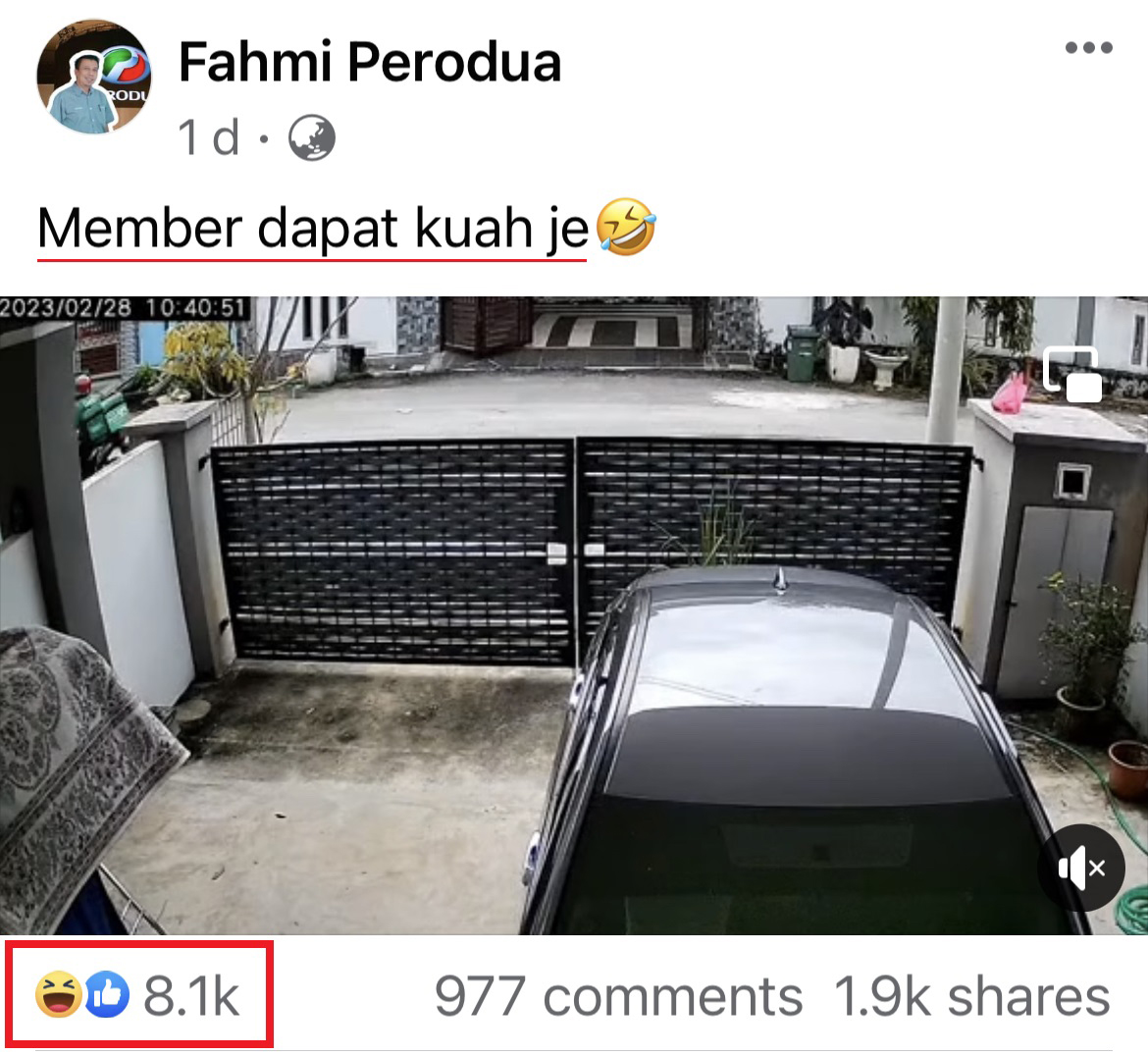Open the three-dot post options menu
Image resolution: width=1148 pixels, height=1055 pixels.
point(1089,47)
